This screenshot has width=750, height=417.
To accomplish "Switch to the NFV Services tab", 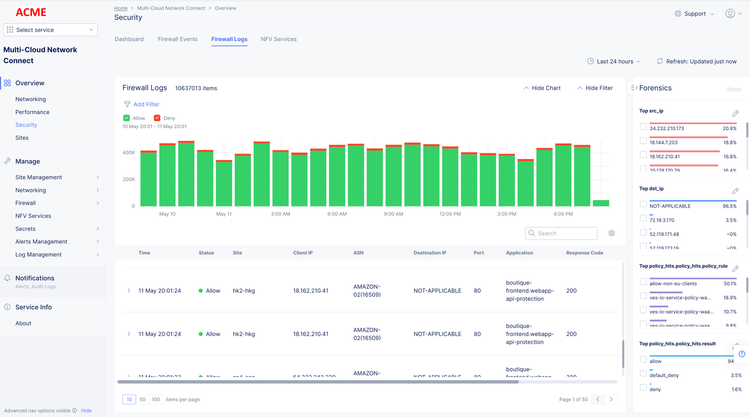I will click(278, 39).
